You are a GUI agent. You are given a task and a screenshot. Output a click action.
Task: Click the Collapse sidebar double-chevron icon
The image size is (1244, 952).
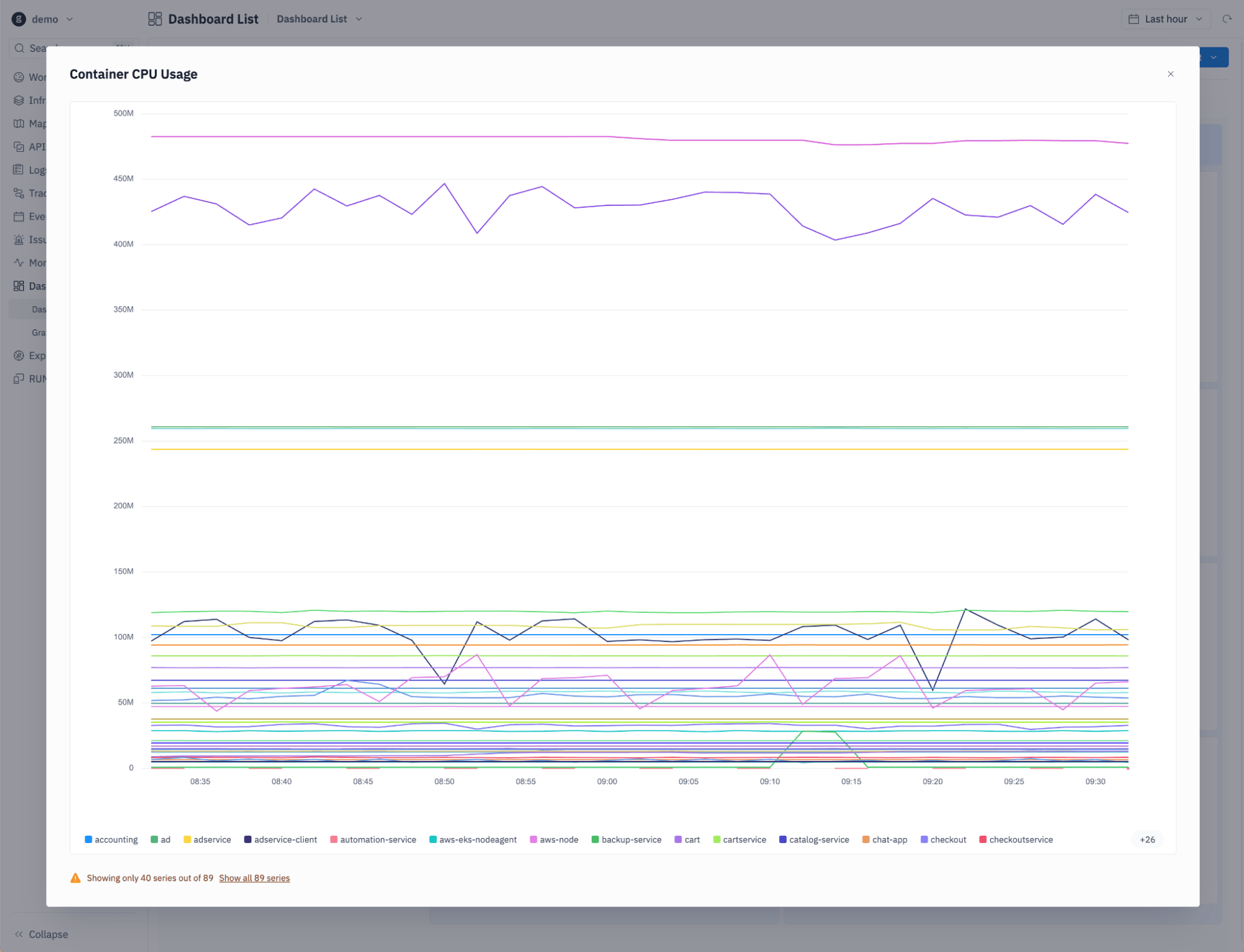pos(19,934)
